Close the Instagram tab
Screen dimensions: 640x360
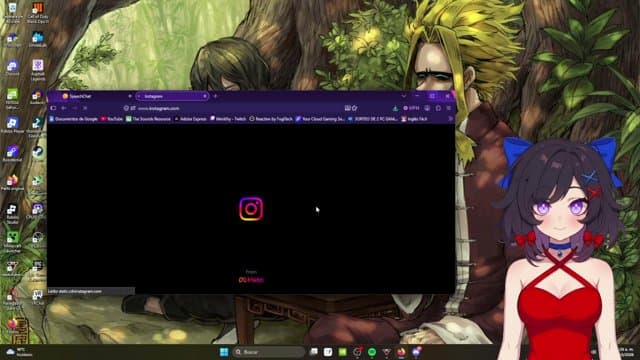(x=204, y=96)
